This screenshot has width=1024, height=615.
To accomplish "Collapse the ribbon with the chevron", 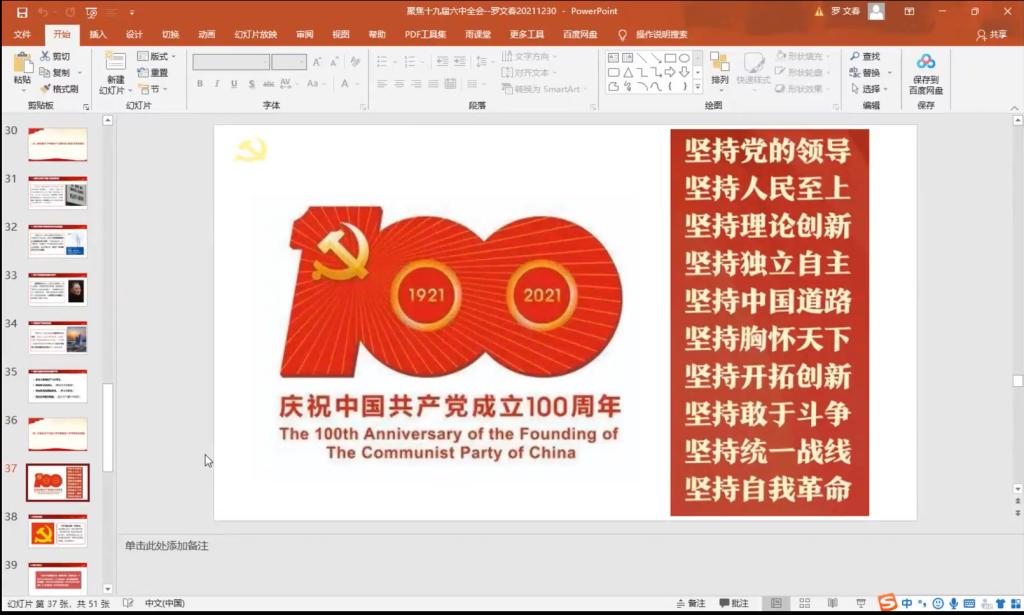I will point(1014,107).
